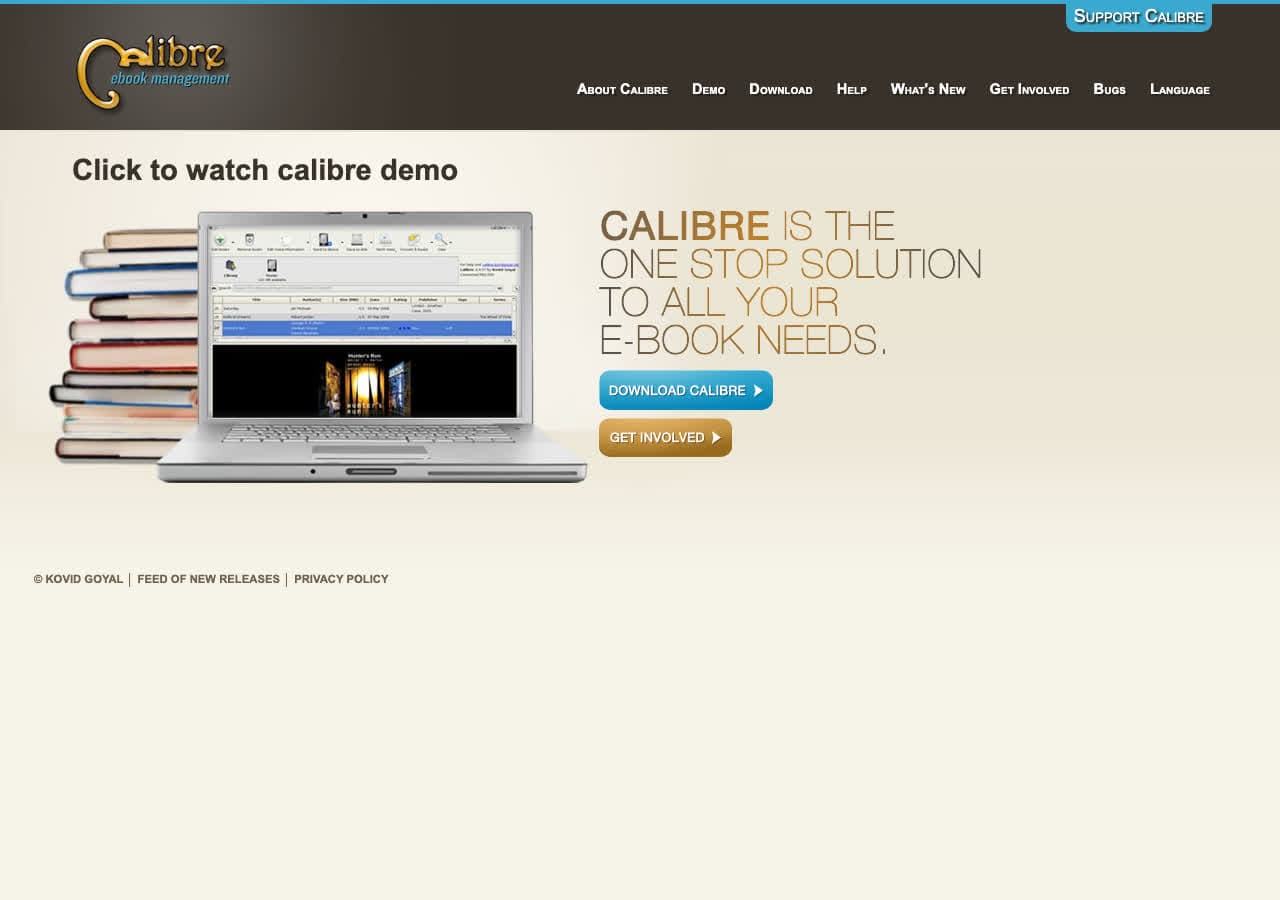Open the Privacy Policy link
Image resolution: width=1280 pixels, height=900 pixels.
click(341, 579)
